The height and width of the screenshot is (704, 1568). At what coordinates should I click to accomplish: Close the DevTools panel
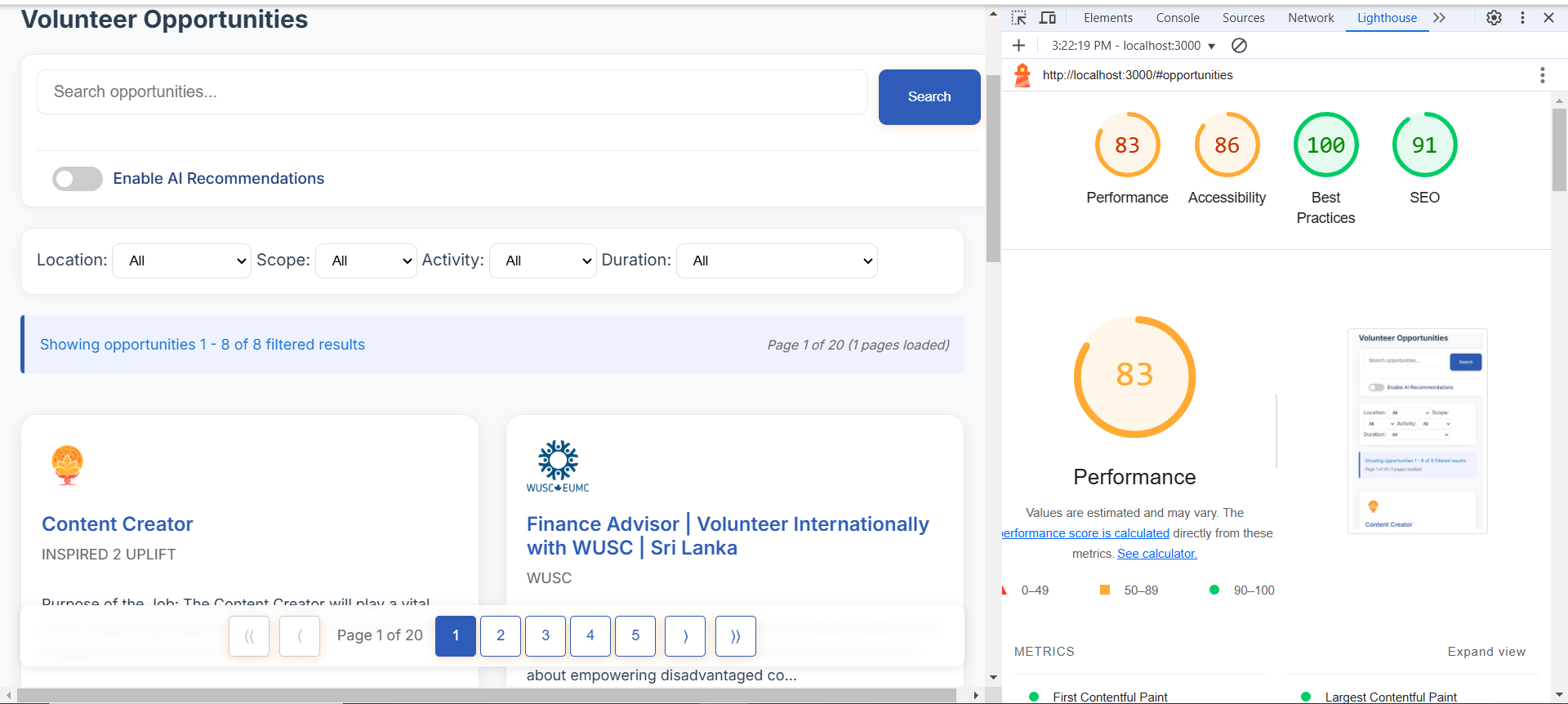1548,18
